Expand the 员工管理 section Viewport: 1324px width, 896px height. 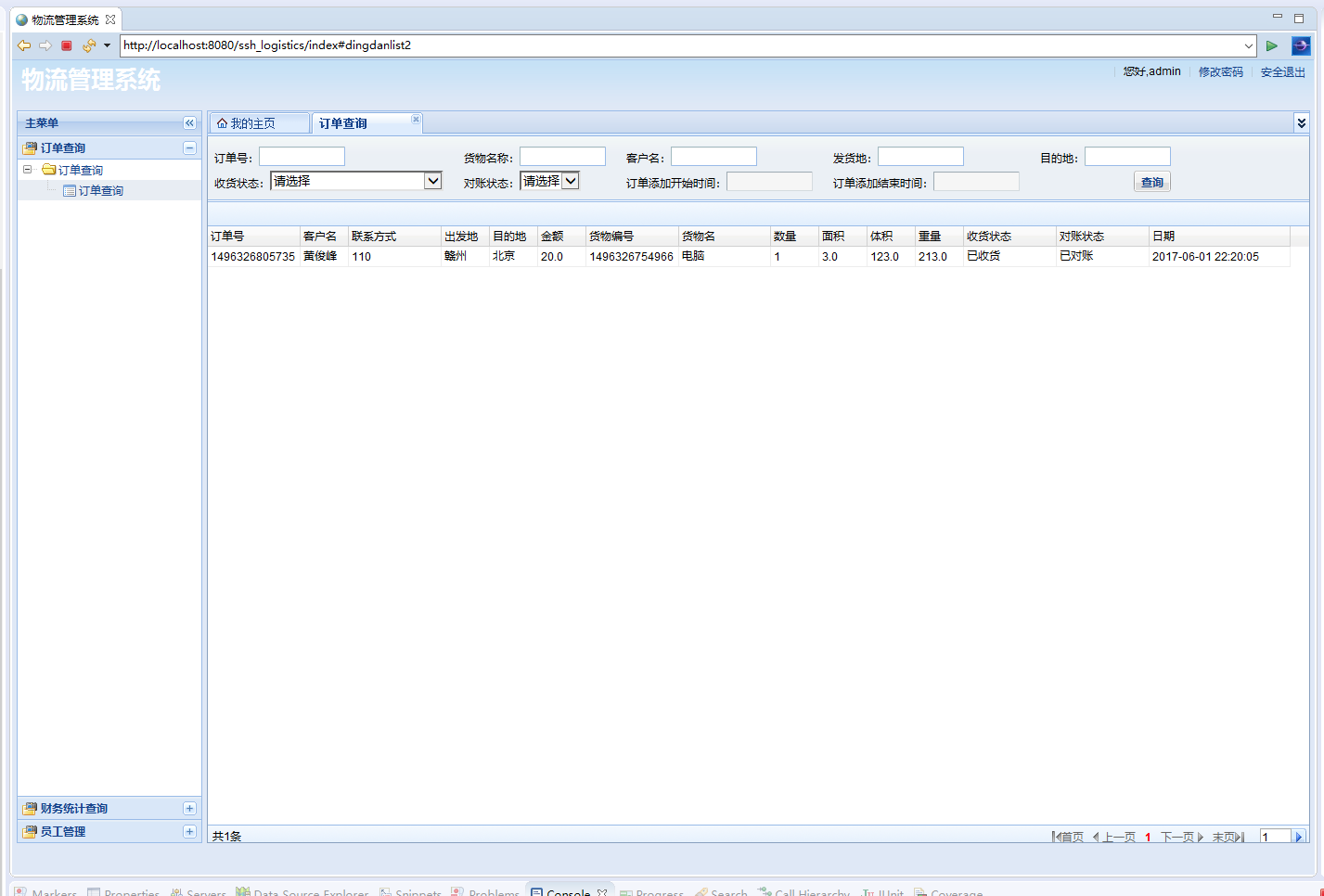pyautogui.click(x=189, y=832)
